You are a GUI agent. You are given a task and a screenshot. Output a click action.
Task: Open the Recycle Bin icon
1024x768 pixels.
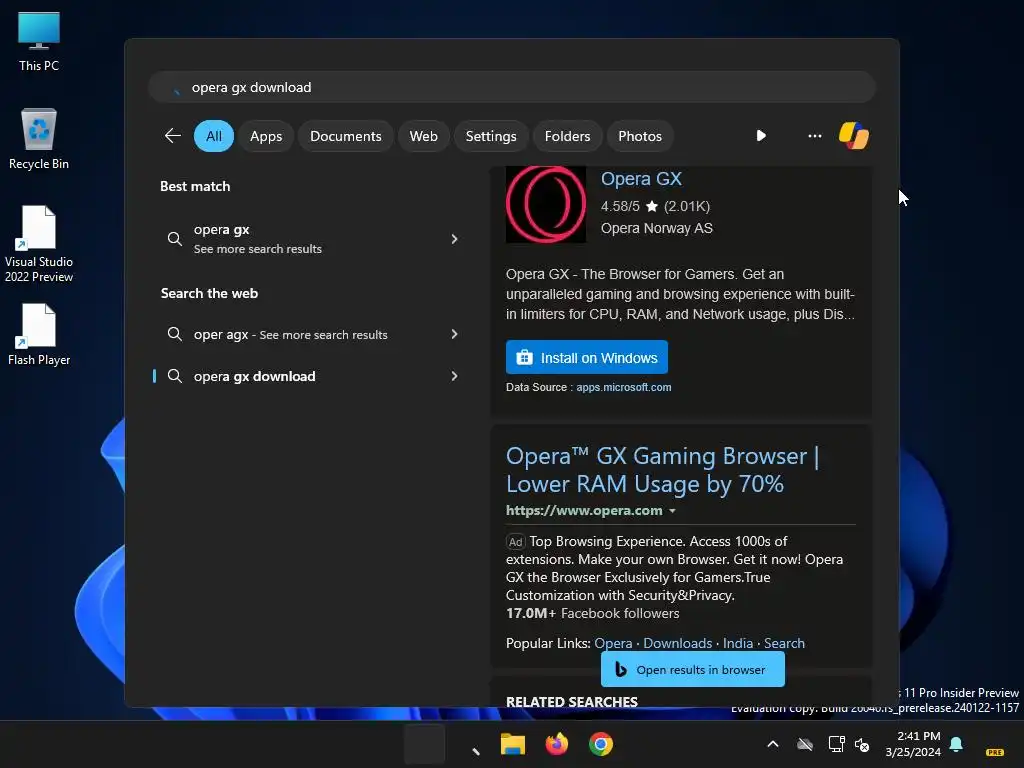pyautogui.click(x=39, y=139)
